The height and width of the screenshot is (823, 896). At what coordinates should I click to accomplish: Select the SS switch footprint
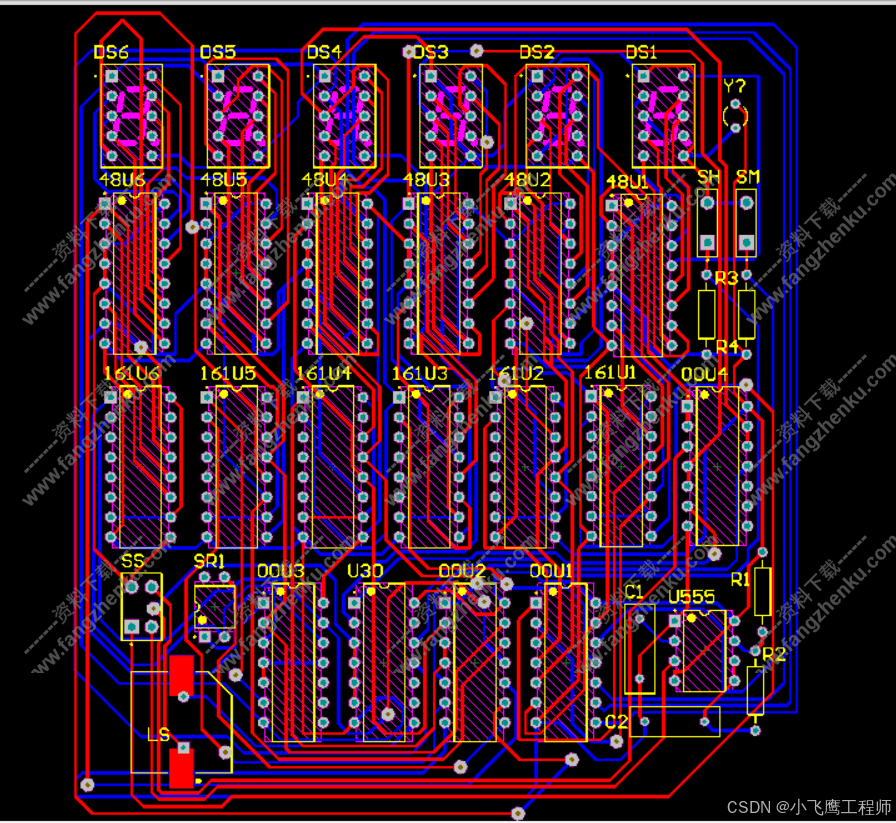point(143,605)
